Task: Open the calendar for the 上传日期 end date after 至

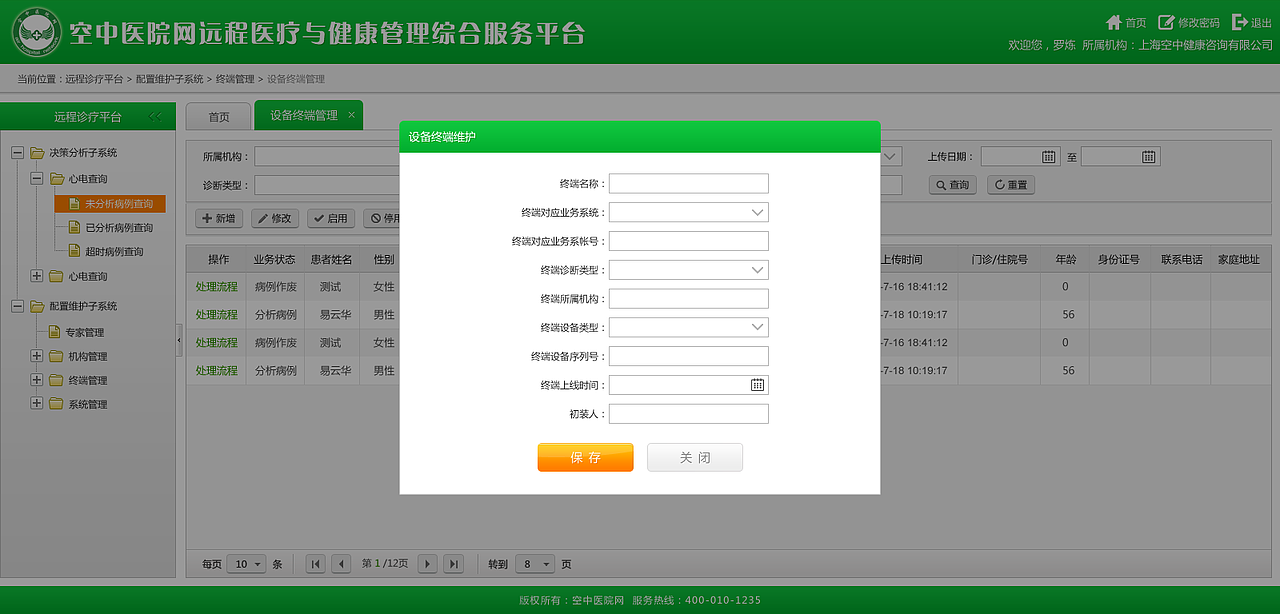Action: [1149, 157]
